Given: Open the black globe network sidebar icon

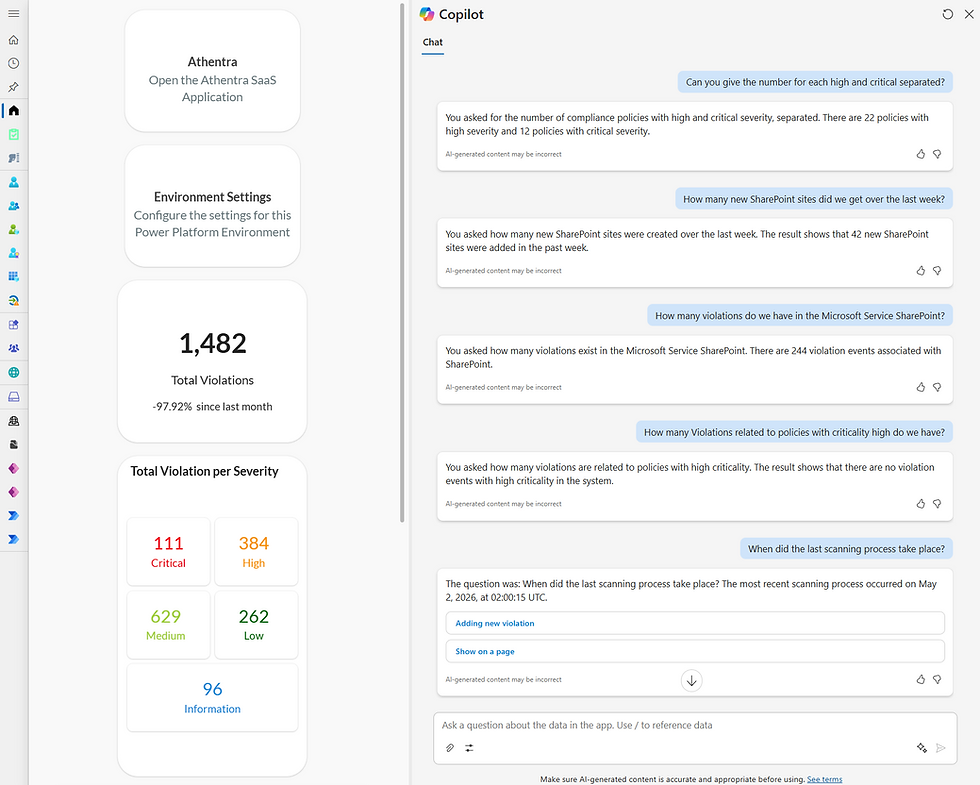Looking at the screenshot, I should coord(14,421).
